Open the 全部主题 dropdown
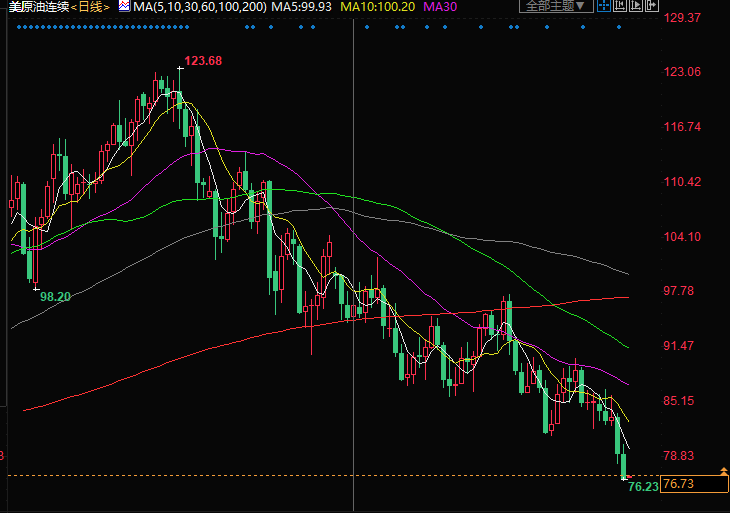 555,8
